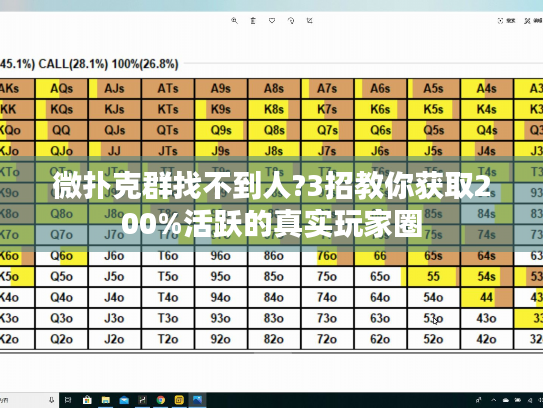Select the K5s cell
The height and width of the screenshot is (408, 543).
434,109
